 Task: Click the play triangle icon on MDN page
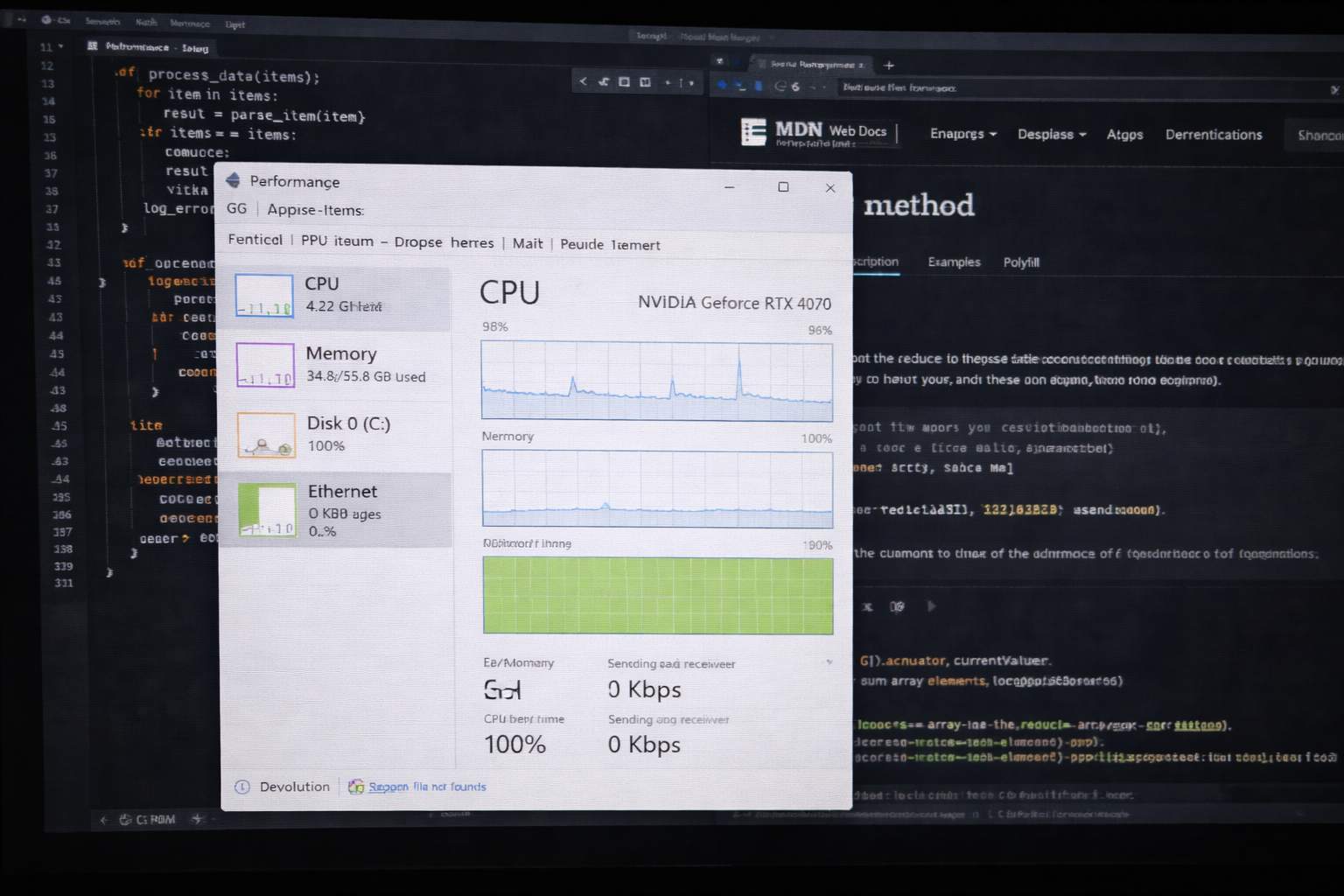[x=931, y=605]
